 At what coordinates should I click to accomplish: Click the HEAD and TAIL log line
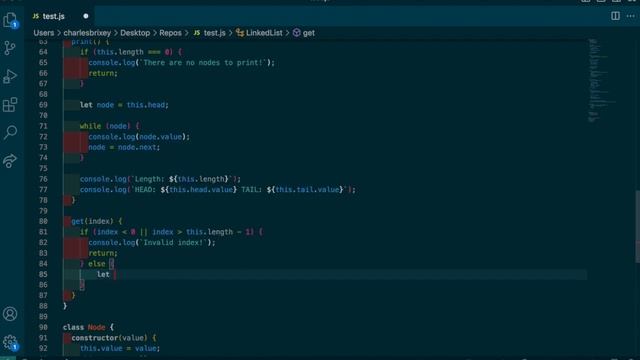pos(218,190)
